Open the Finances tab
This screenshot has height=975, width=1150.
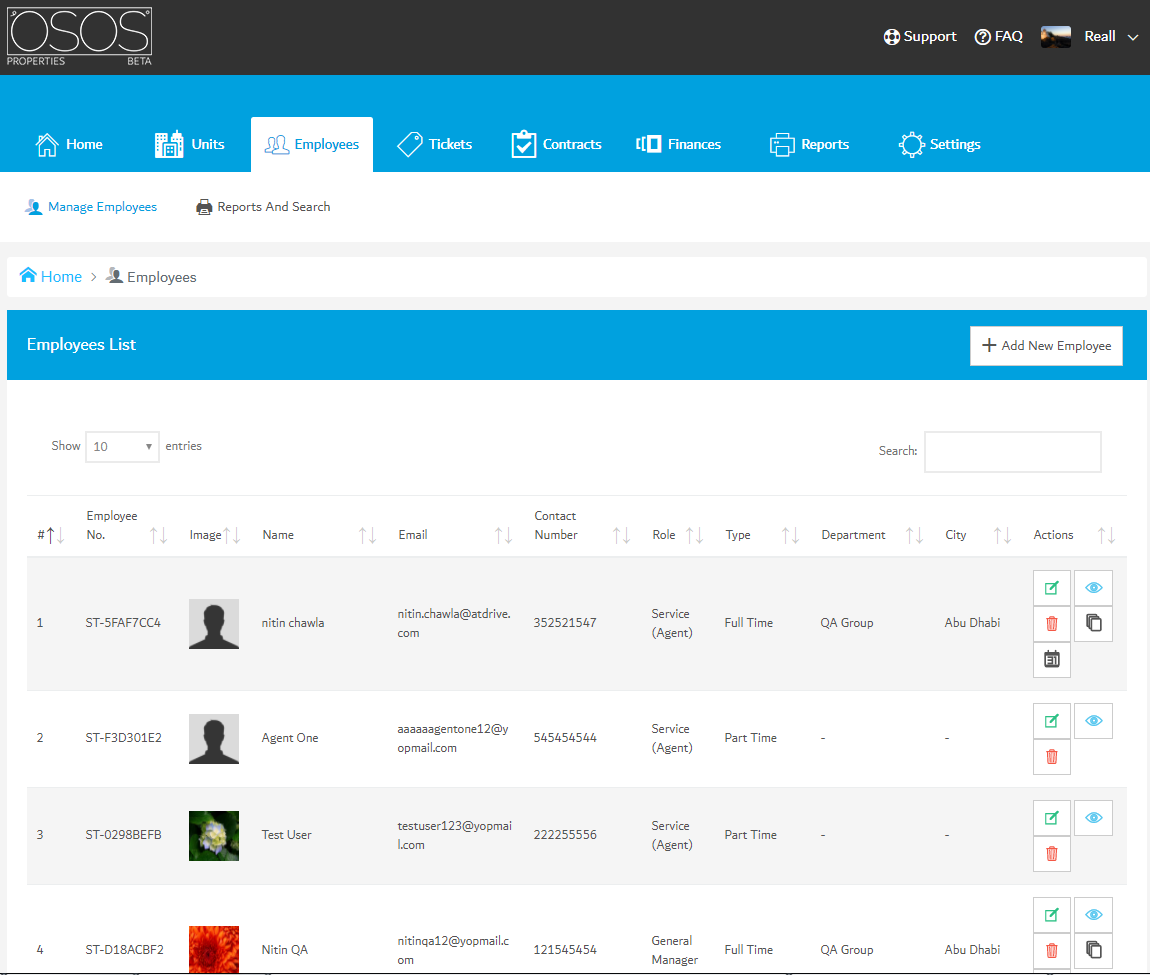(x=678, y=145)
